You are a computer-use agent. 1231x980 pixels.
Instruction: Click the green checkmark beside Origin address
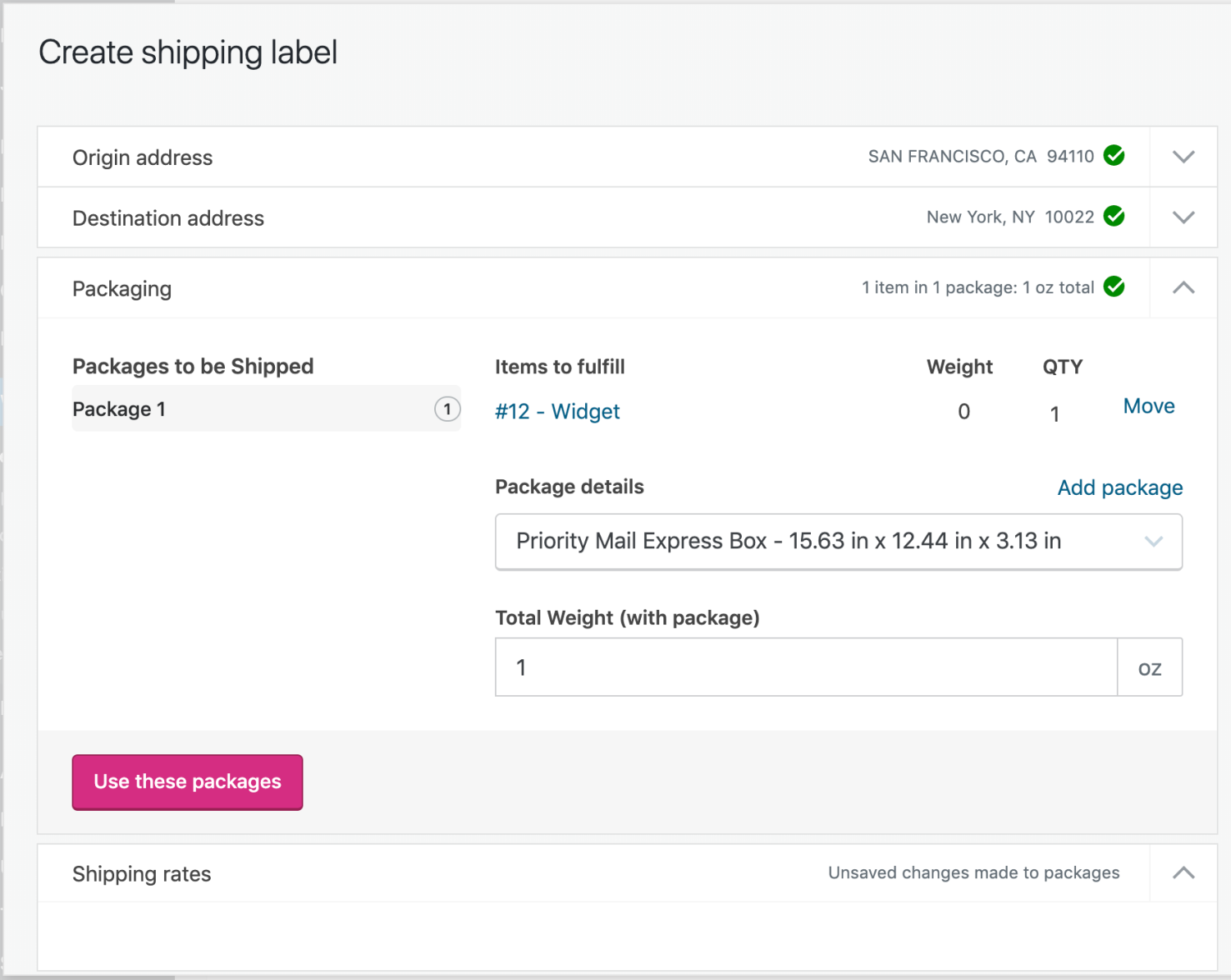tap(1114, 156)
